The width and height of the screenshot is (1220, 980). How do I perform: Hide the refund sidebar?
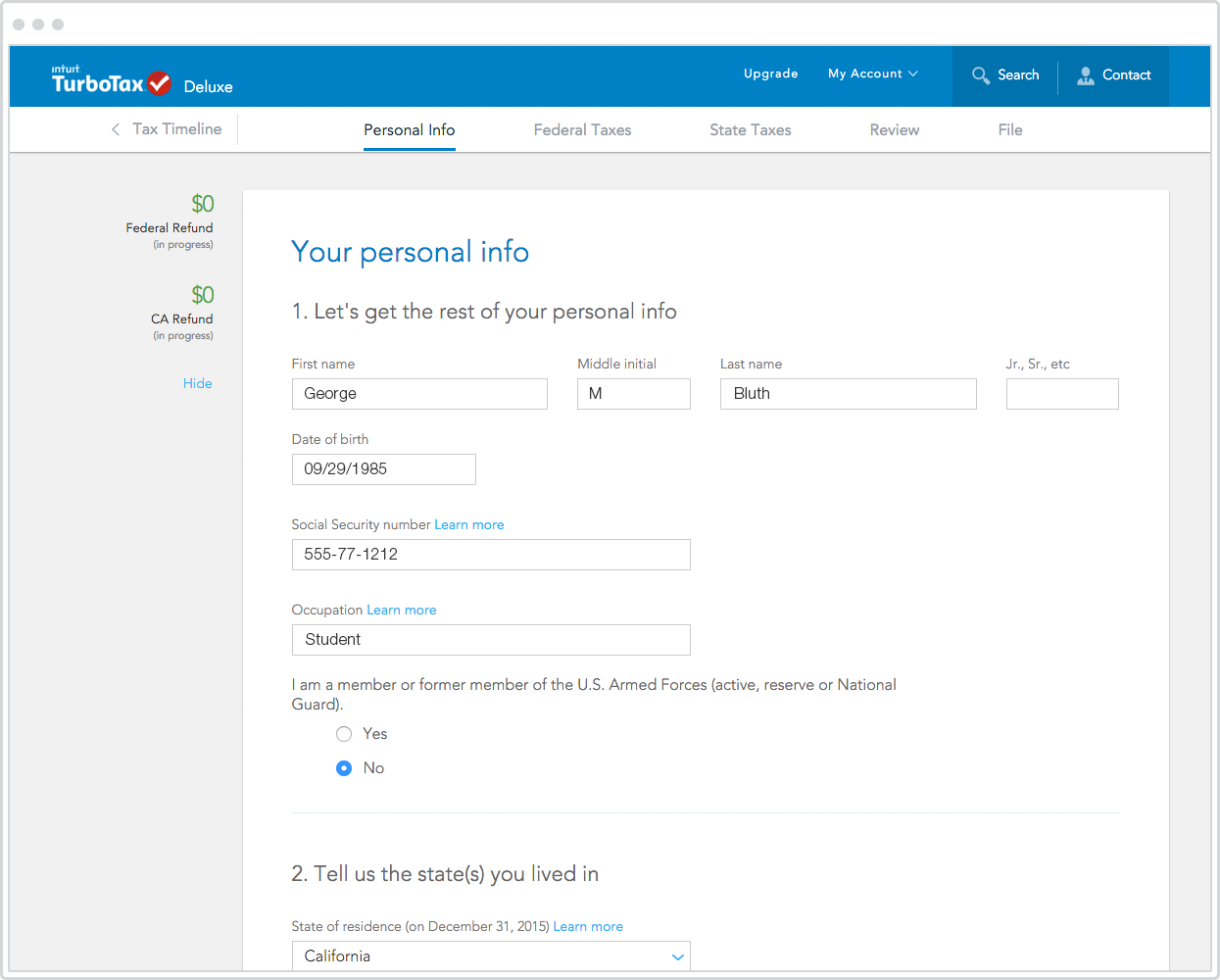tap(198, 383)
